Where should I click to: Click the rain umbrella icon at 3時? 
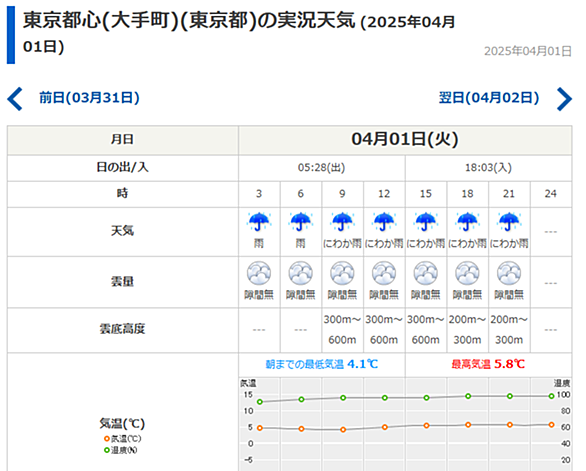pos(259,222)
